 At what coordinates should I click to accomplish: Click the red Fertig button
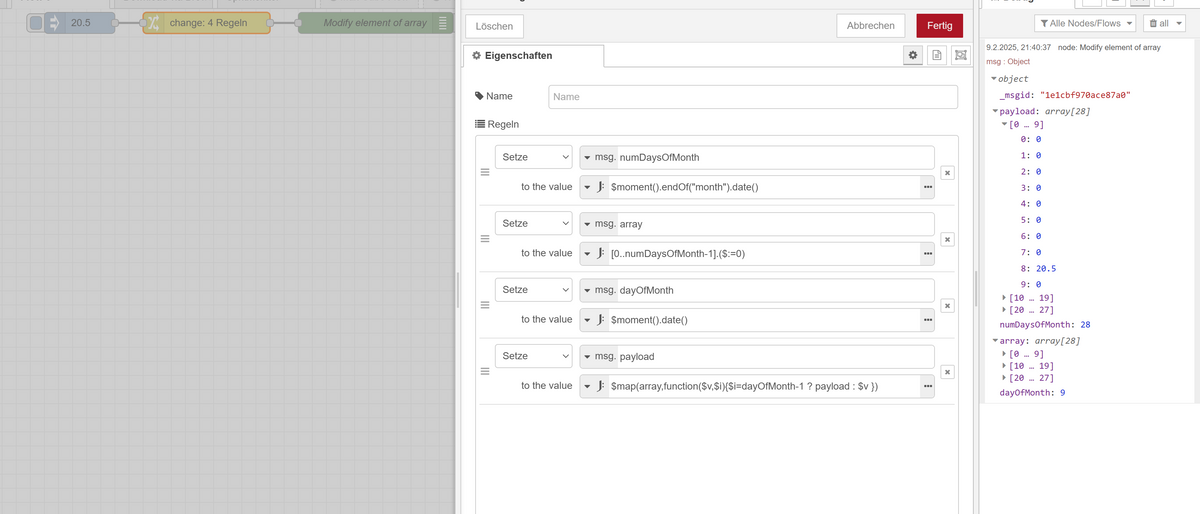pyautogui.click(x=939, y=26)
